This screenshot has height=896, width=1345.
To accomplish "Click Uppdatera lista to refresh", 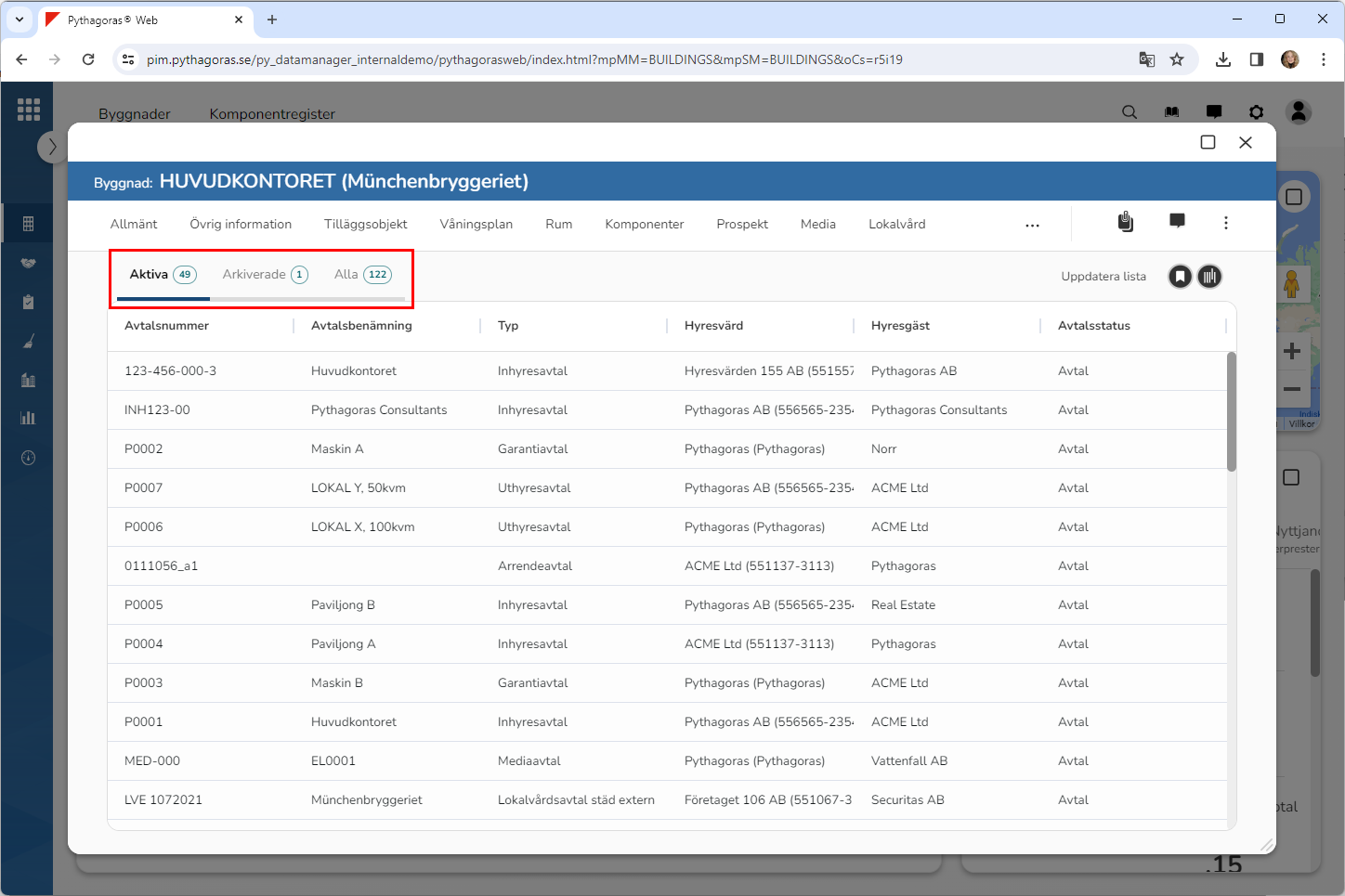I will pyautogui.click(x=1103, y=277).
